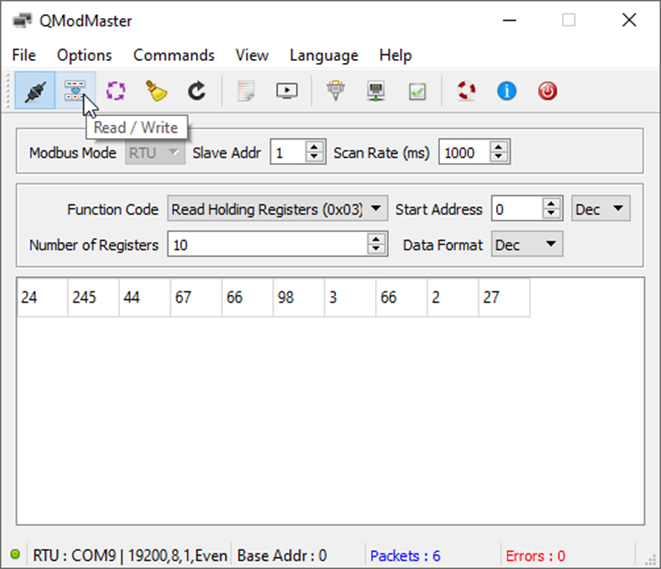Select register cell with value 2
Screen dimensions: 661x569
click(453, 297)
